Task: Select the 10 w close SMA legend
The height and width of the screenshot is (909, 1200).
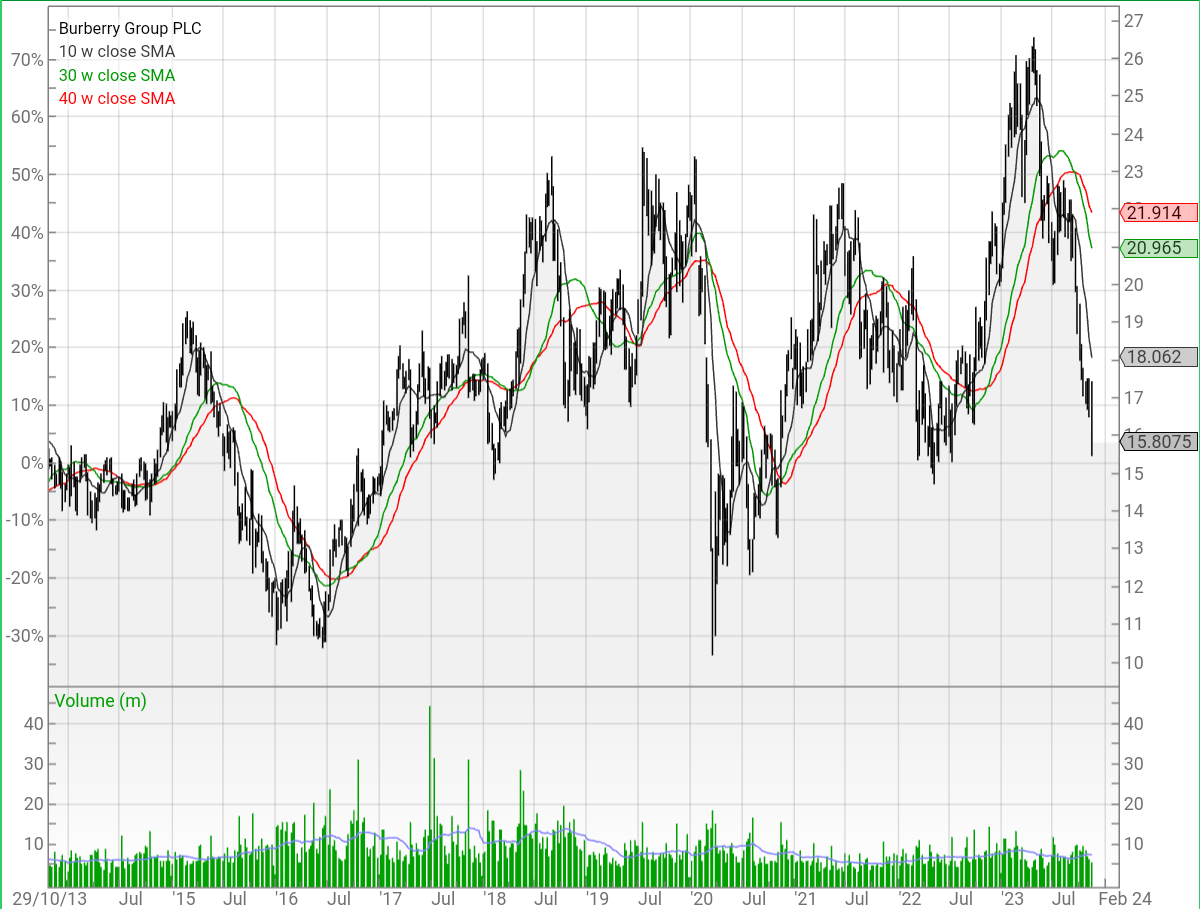Action: [117, 52]
